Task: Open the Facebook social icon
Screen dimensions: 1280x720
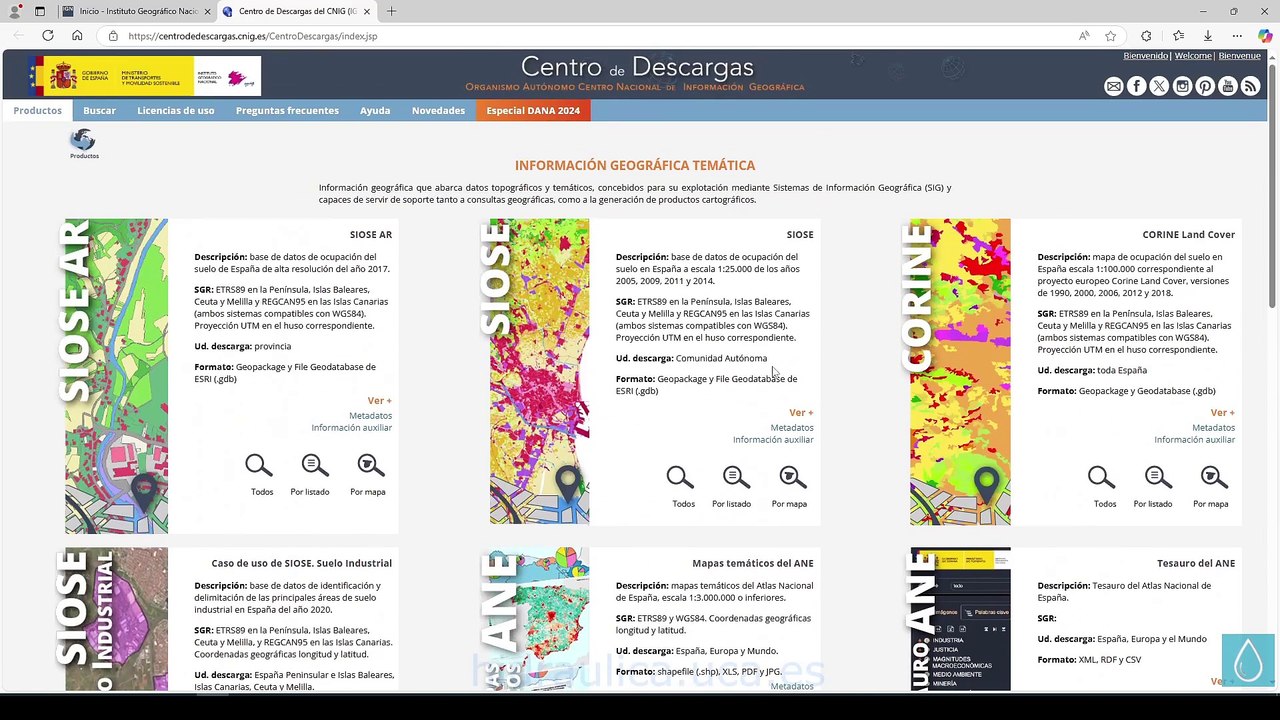Action: click(1136, 87)
